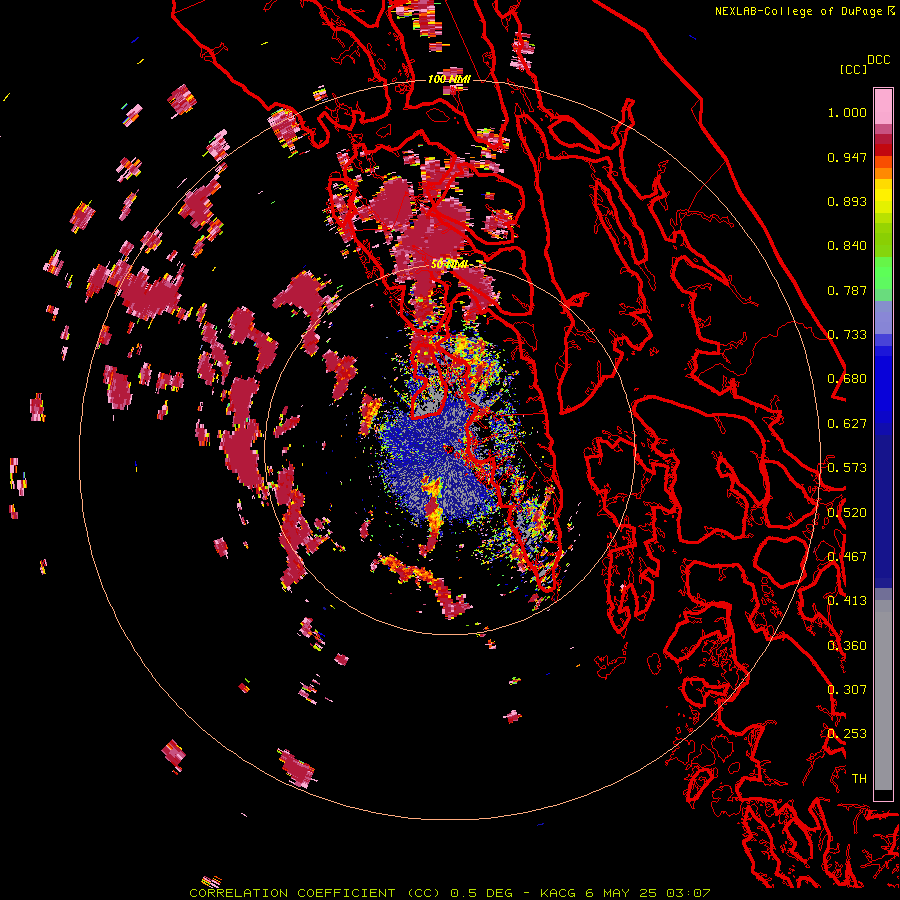900x900 pixels.
Task: Select the 1.000 scale value
Action: [x=847, y=112]
